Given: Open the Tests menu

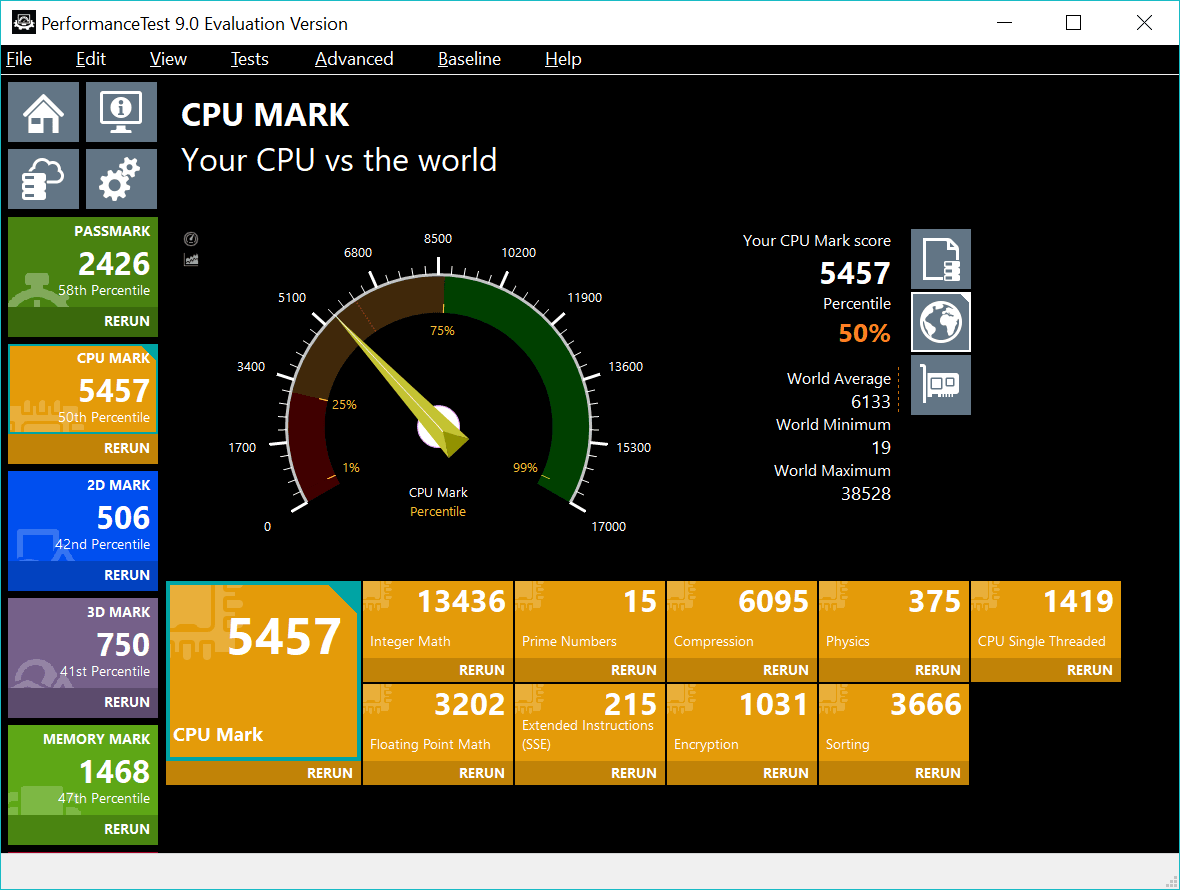Looking at the screenshot, I should (x=249, y=59).
